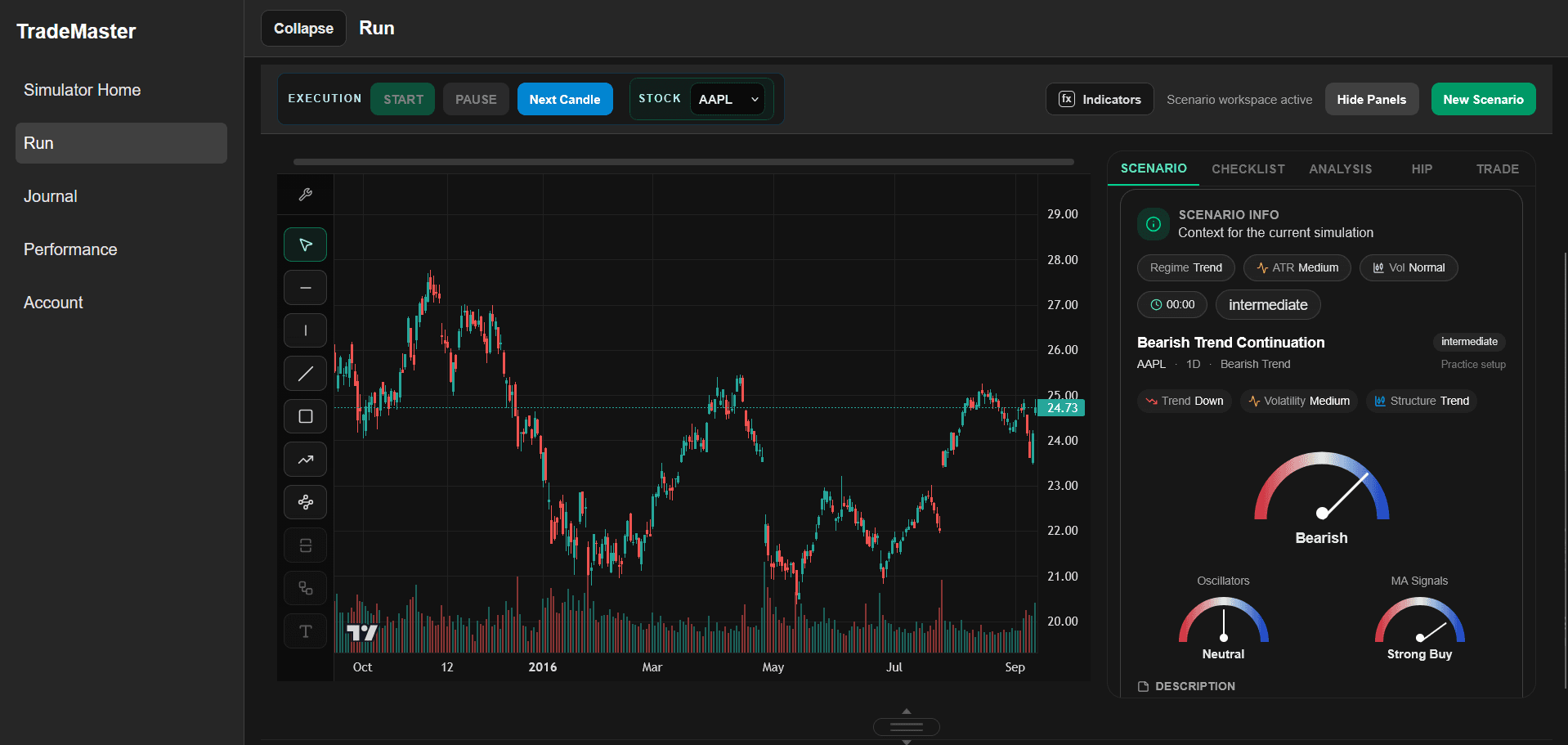
Task: Click the red Trend Down arrow icon
Action: tap(1151, 402)
